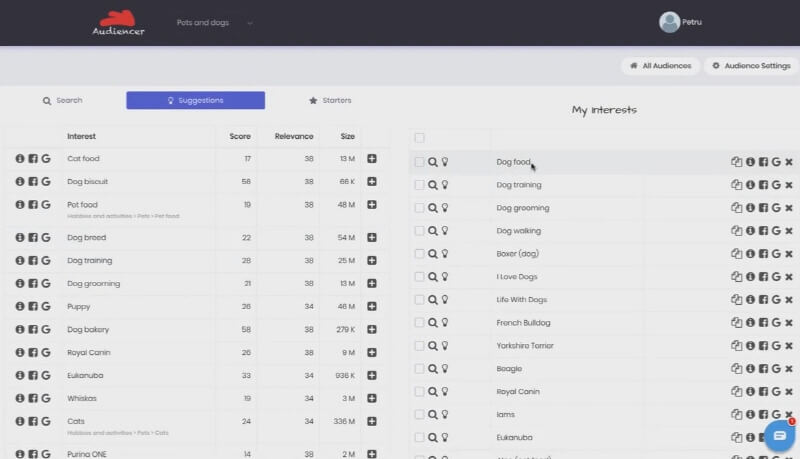Image resolution: width=800 pixels, height=459 pixels.
Task: Check the Iams interest checkbox
Action: [x=419, y=415]
